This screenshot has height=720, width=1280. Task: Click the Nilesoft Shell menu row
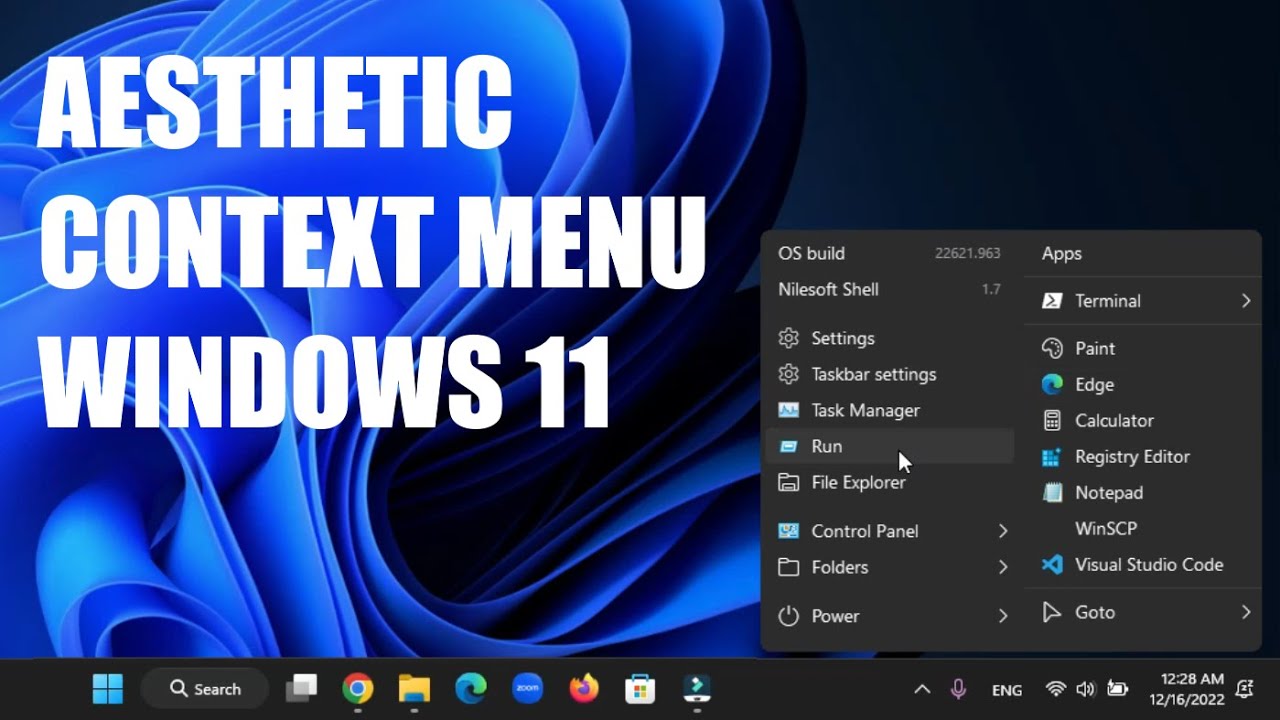[x=890, y=289]
